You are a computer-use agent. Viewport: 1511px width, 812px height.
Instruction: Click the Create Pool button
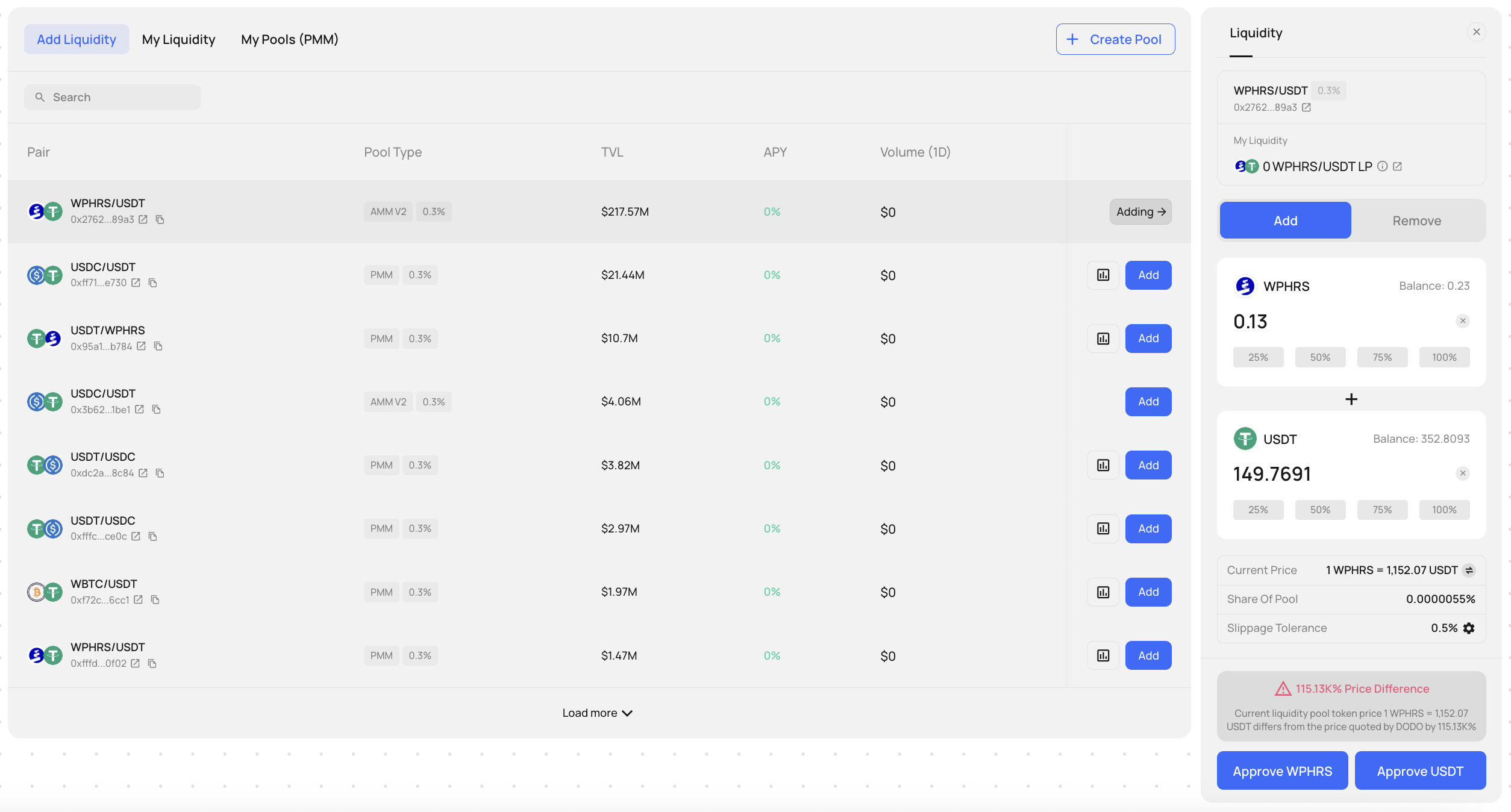(1115, 40)
